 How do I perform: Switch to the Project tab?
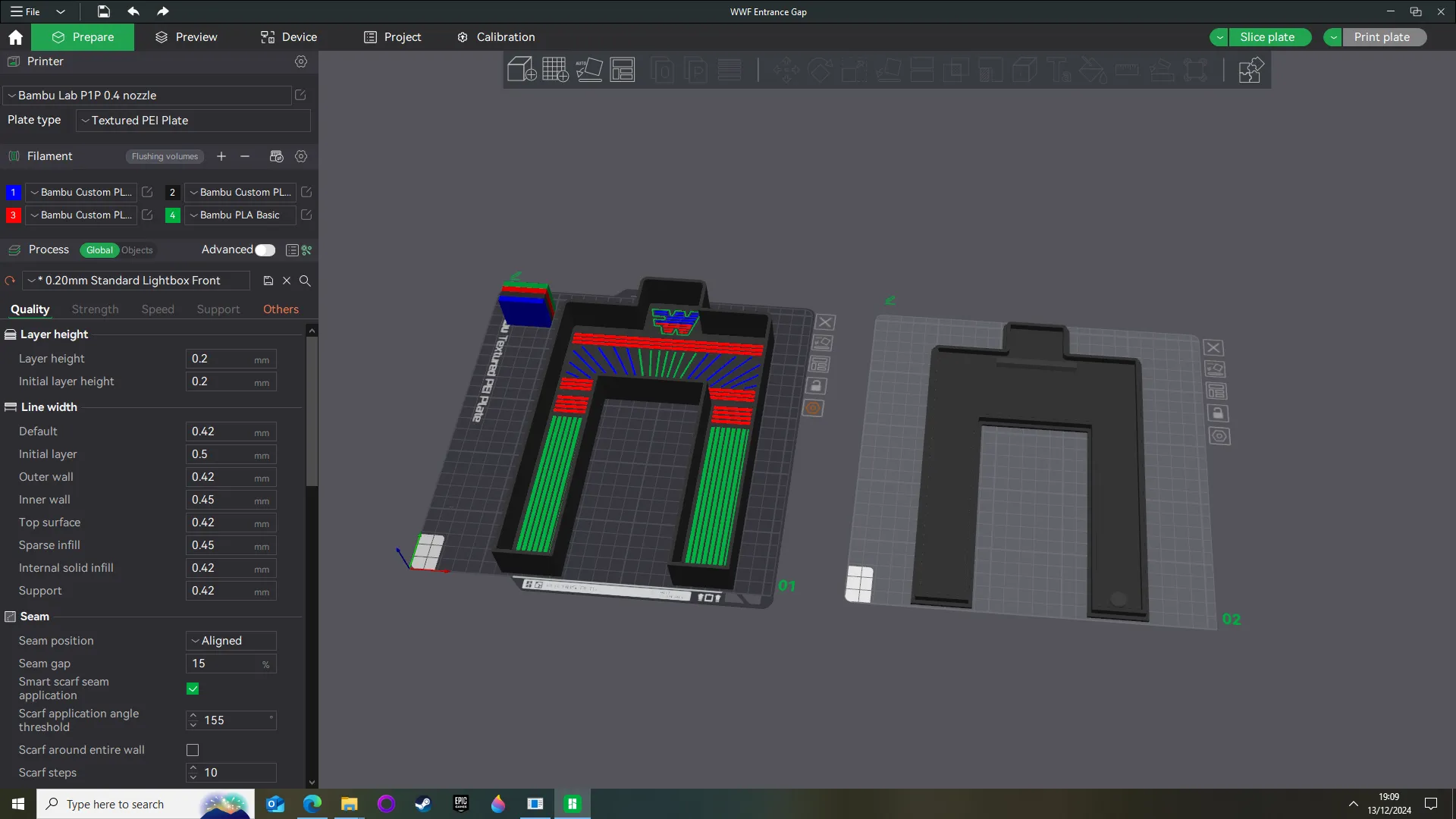tap(392, 37)
